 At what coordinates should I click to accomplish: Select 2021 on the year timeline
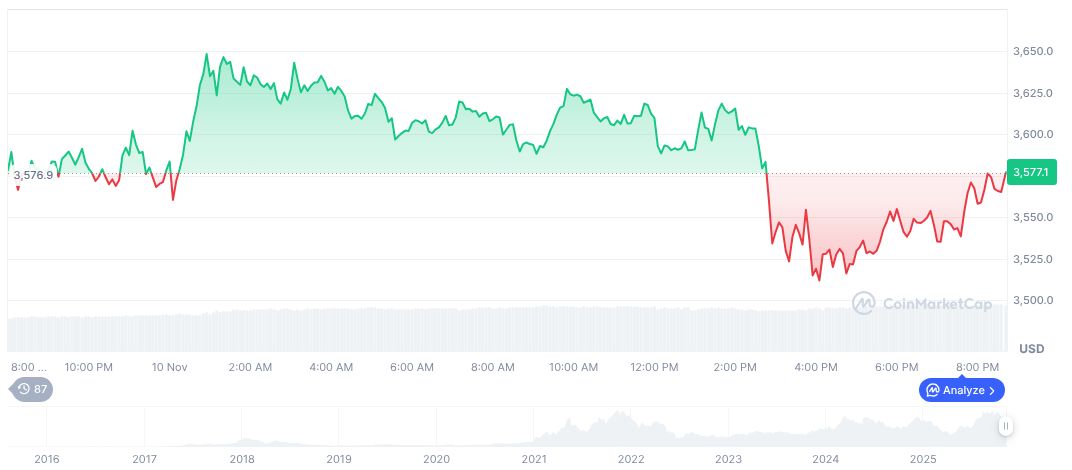[x=534, y=459]
